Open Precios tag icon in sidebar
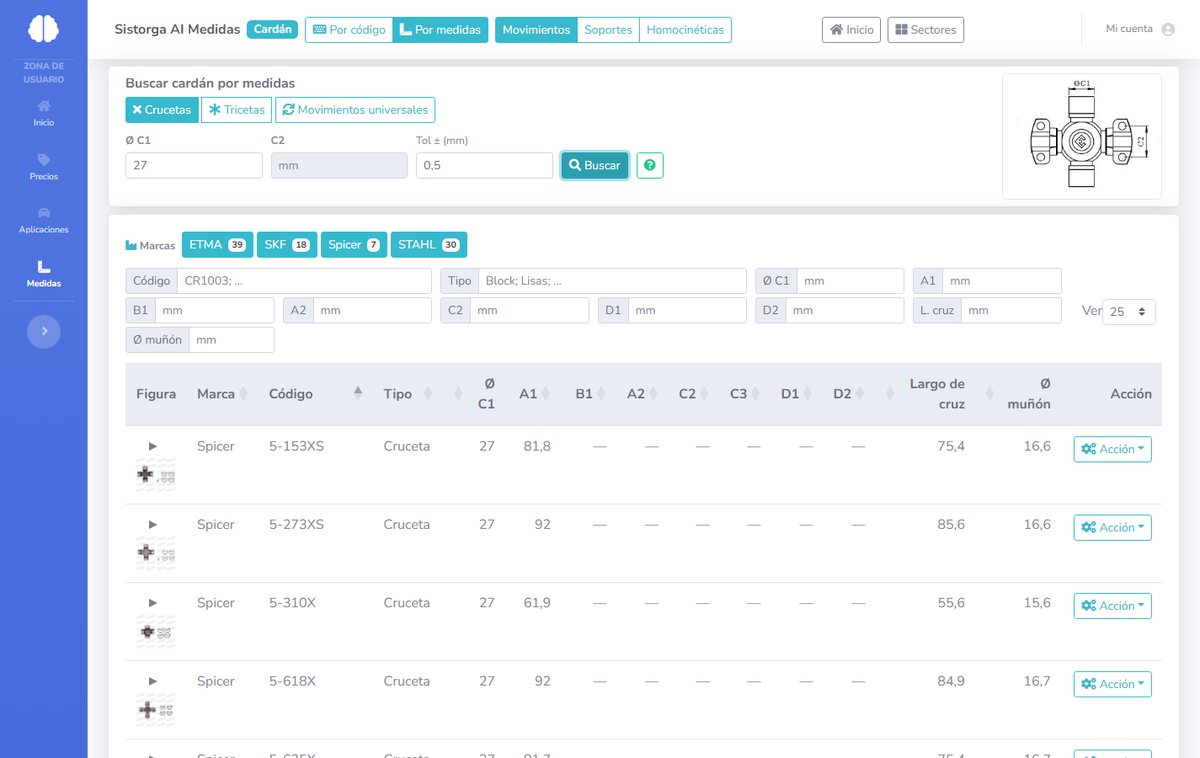The width and height of the screenshot is (1200, 758). [43, 159]
